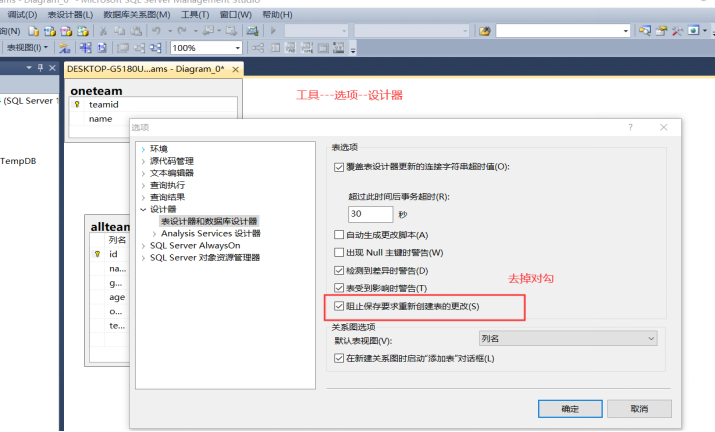
Task: Open the 窗口(W) menu
Action: point(236,15)
